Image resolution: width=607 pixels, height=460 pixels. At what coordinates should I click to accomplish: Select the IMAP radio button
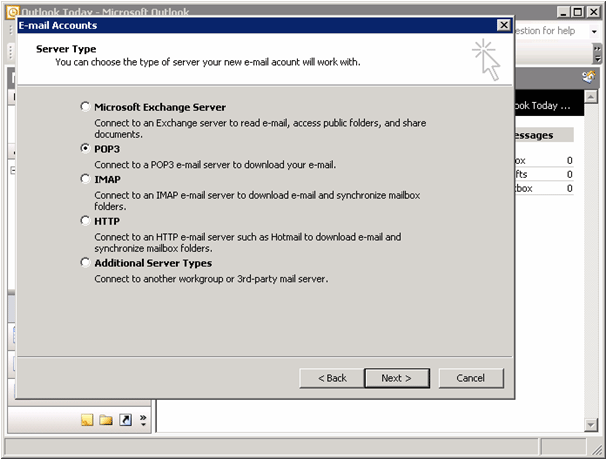[85, 179]
